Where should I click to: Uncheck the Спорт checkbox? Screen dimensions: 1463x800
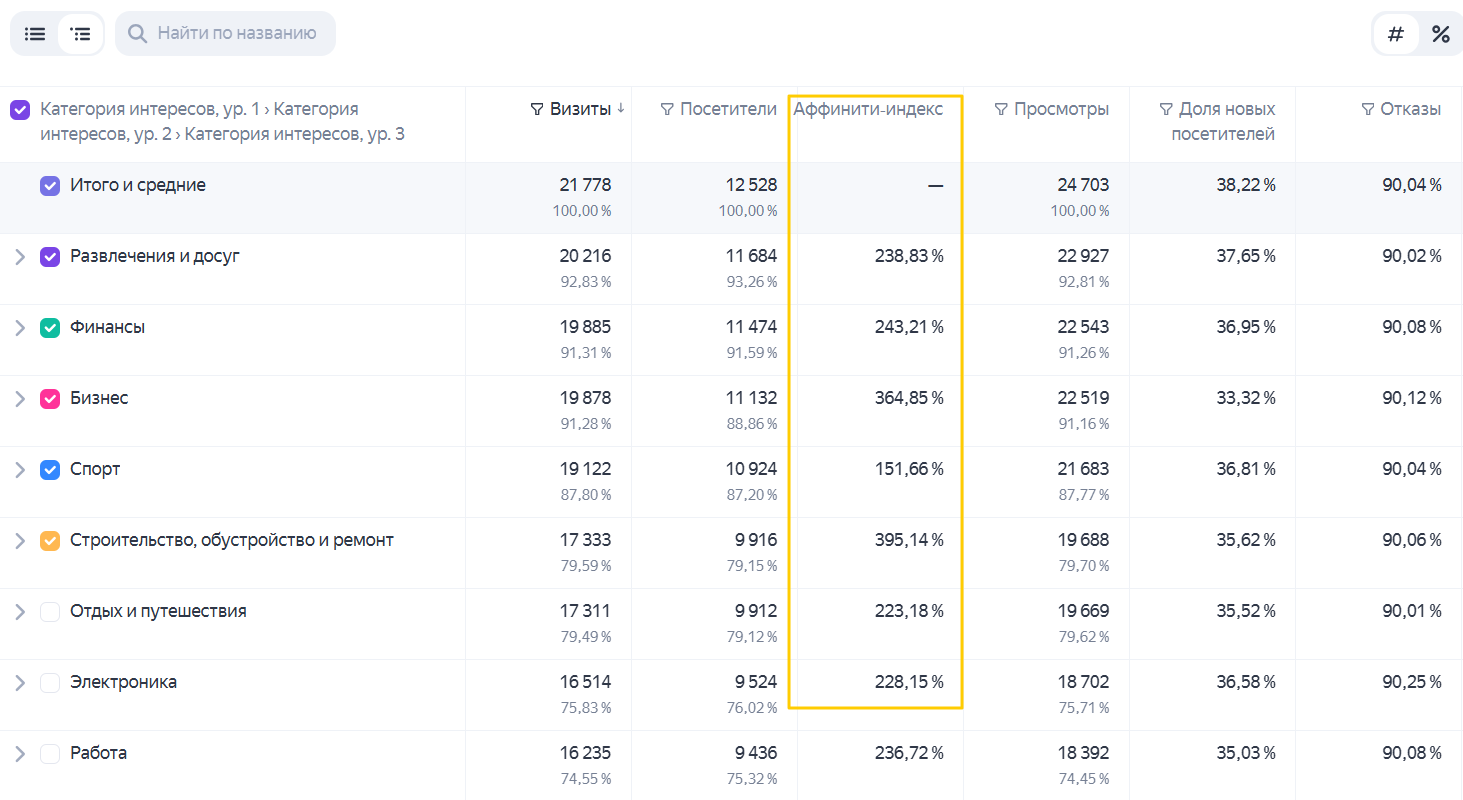tap(50, 470)
